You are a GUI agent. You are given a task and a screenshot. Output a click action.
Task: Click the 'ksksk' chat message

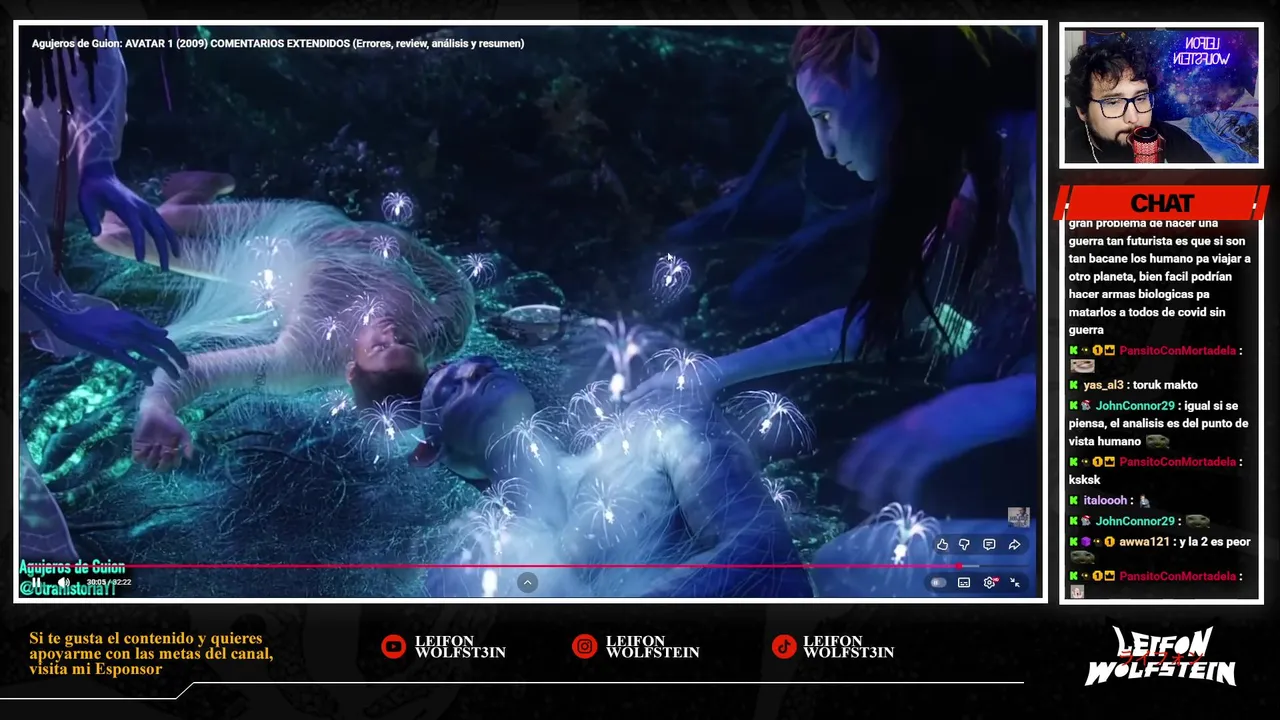(x=1084, y=480)
